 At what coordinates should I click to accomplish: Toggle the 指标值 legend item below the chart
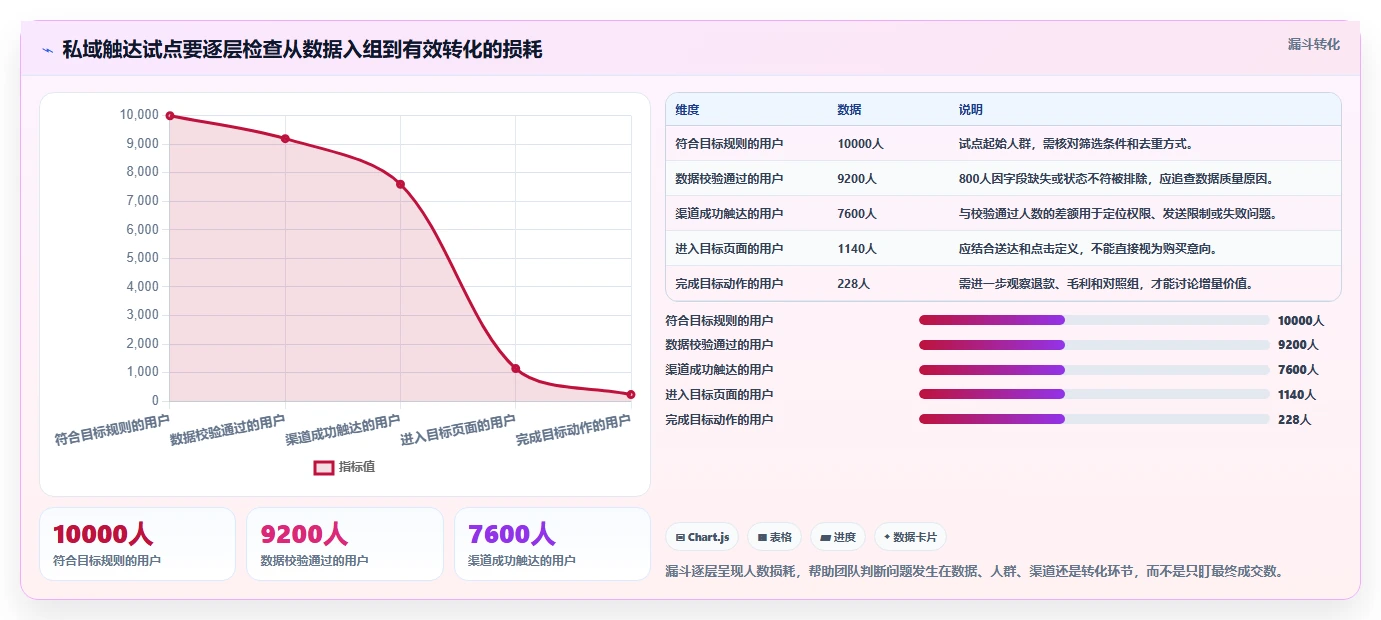[345, 467]
